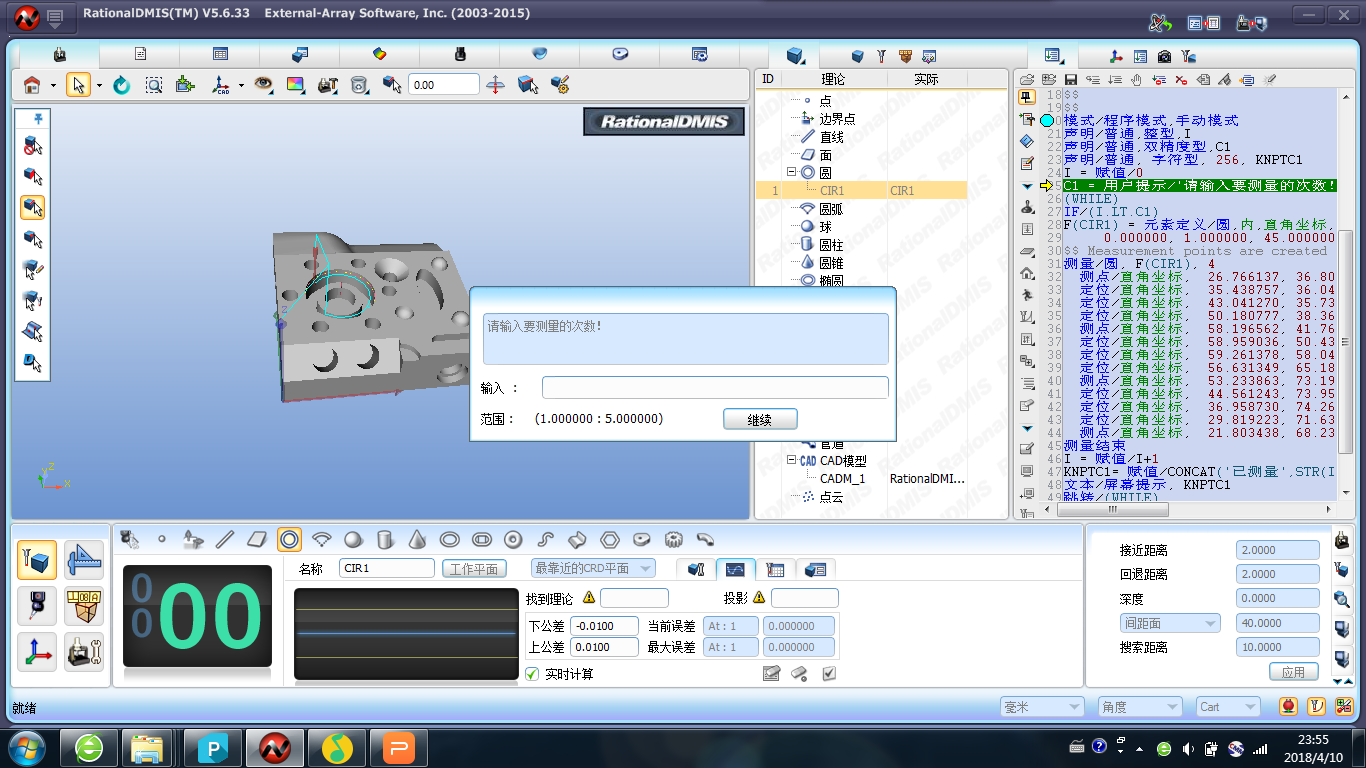Click the home view icon in graphics toolbar
Screen dimensions: 1366x768
tap(32, 85)
